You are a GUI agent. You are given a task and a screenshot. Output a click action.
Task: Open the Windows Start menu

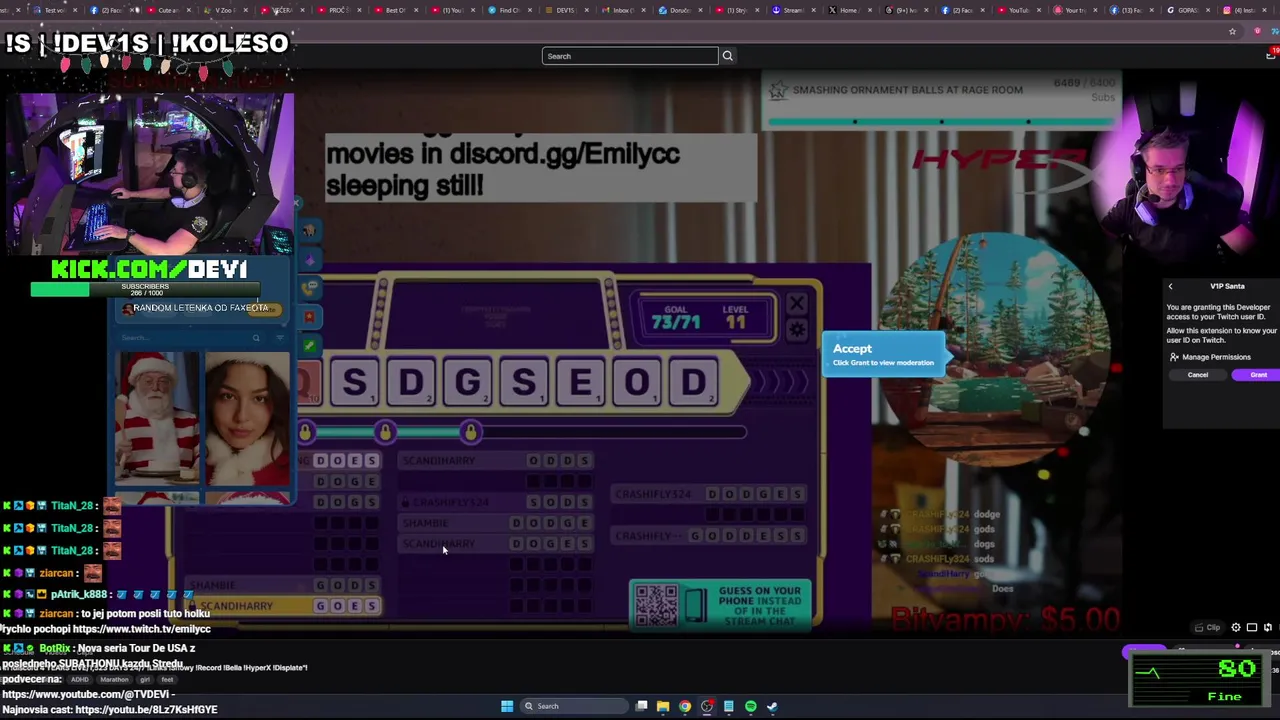(x=507, y=706)
